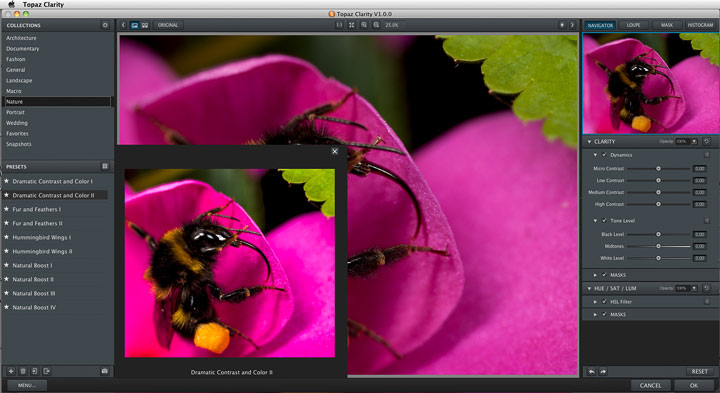Switch presets to grid view
720x393 pixels.
105,166
